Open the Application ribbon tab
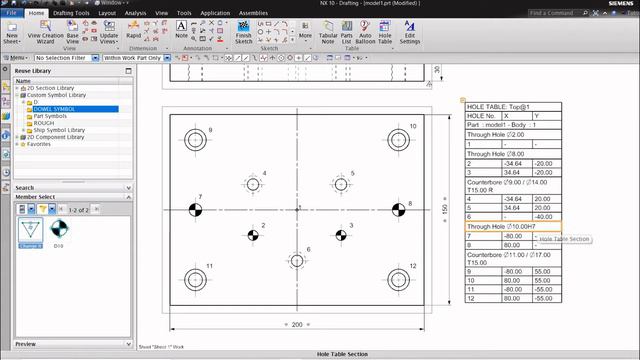Image resolution: width=640 pixels, height=360 pixels. tap(215, 13)
